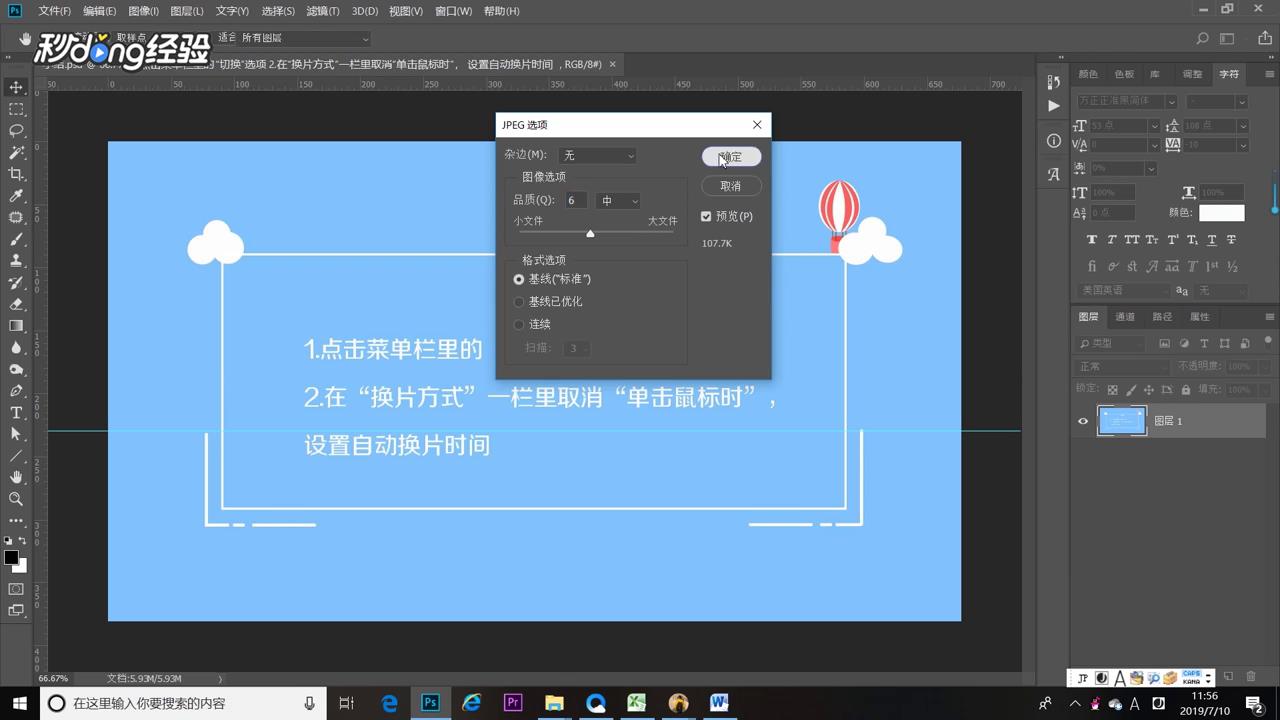Select the Horizontal Type tool
Image resolution: width=1280 pixels, height=720 pixels.
[16, 413]
